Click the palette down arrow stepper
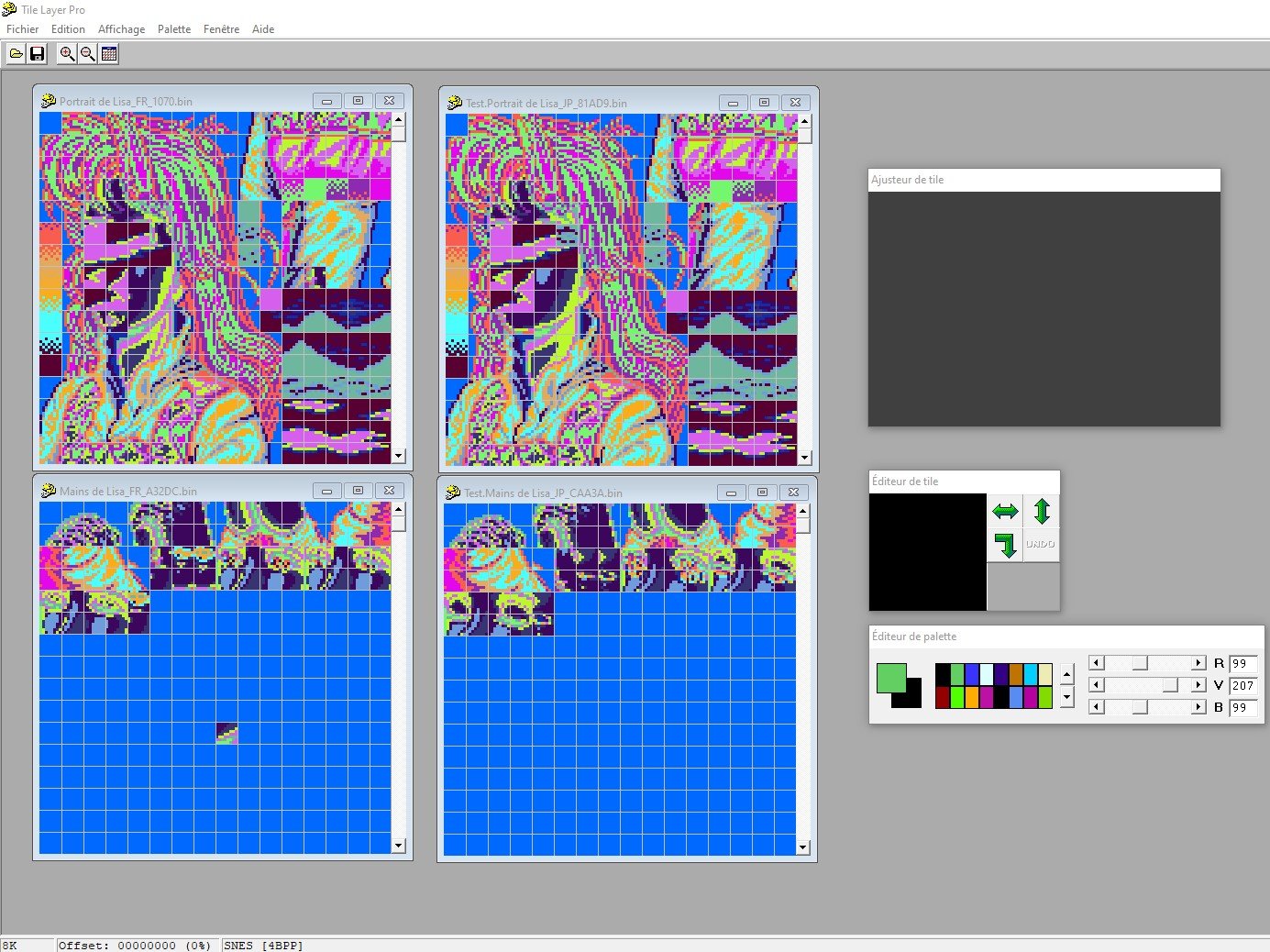The height and width of the screenshot is (952, 1270). click(1066, 697)
